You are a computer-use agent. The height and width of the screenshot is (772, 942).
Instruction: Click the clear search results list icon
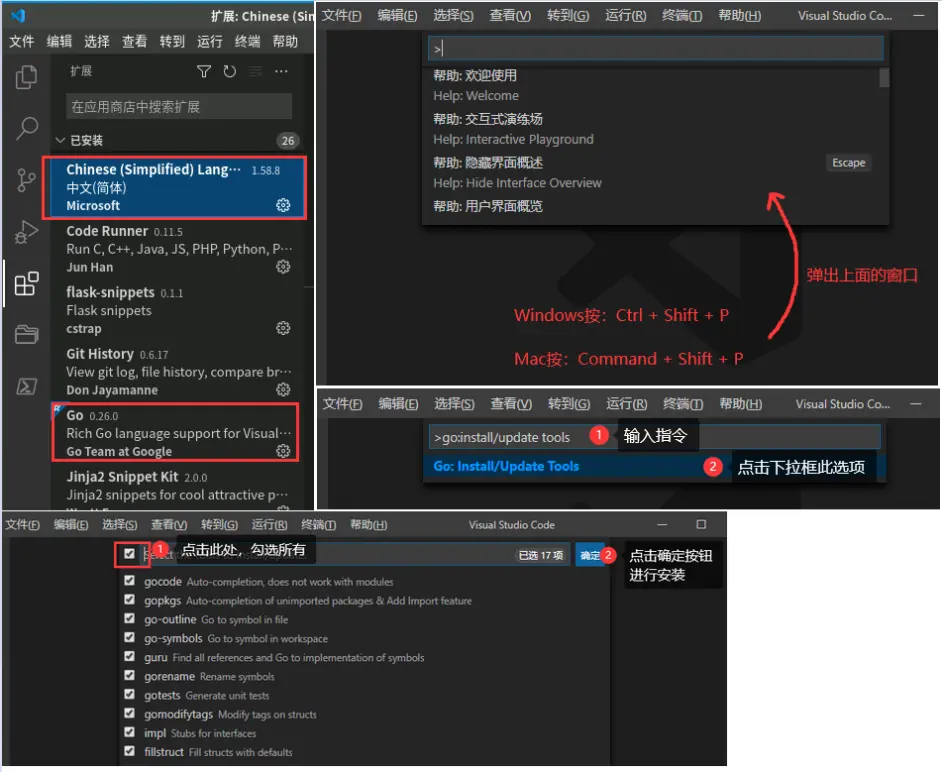click(255, 71)
